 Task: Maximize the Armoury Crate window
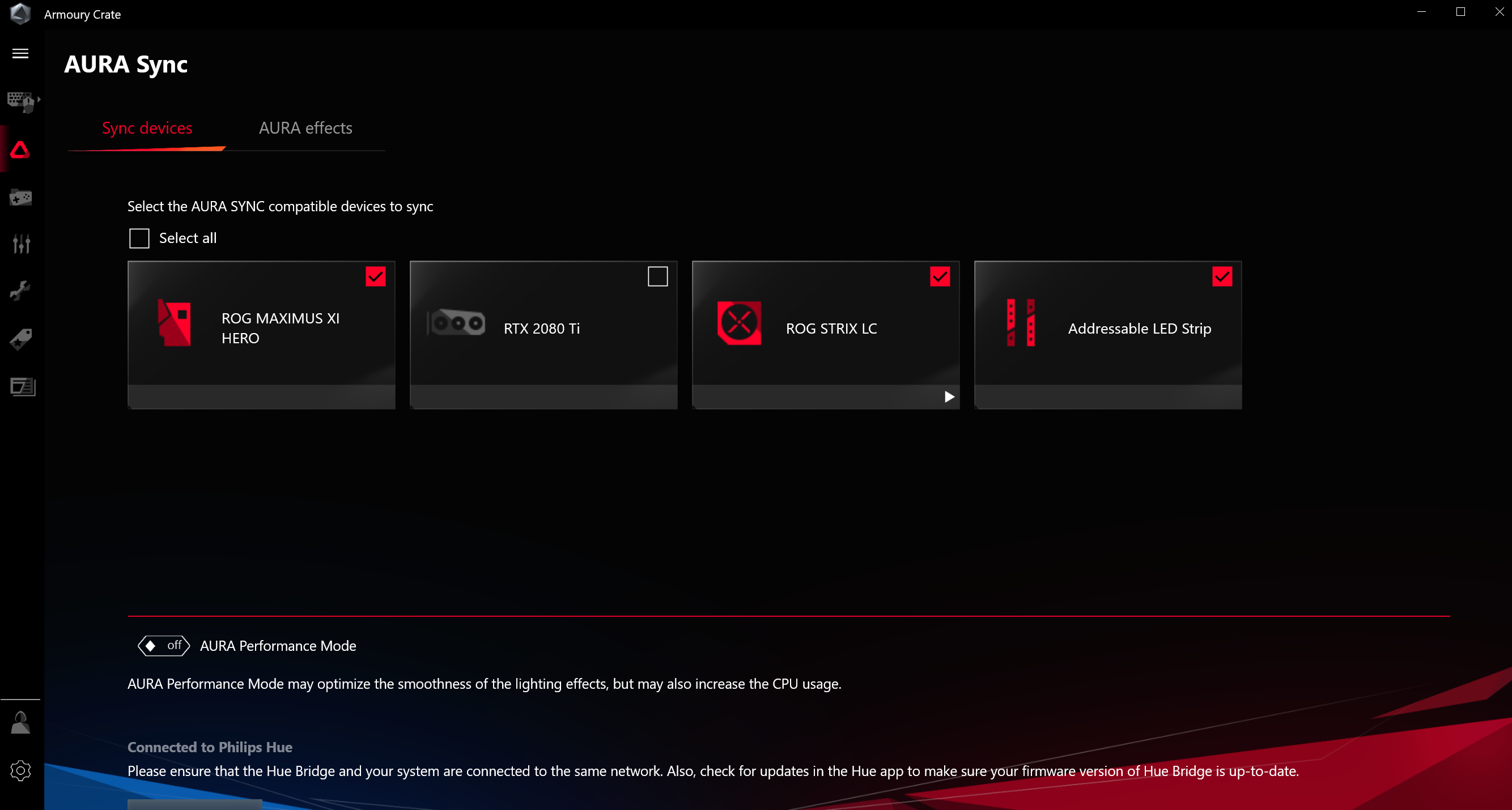1461,12
